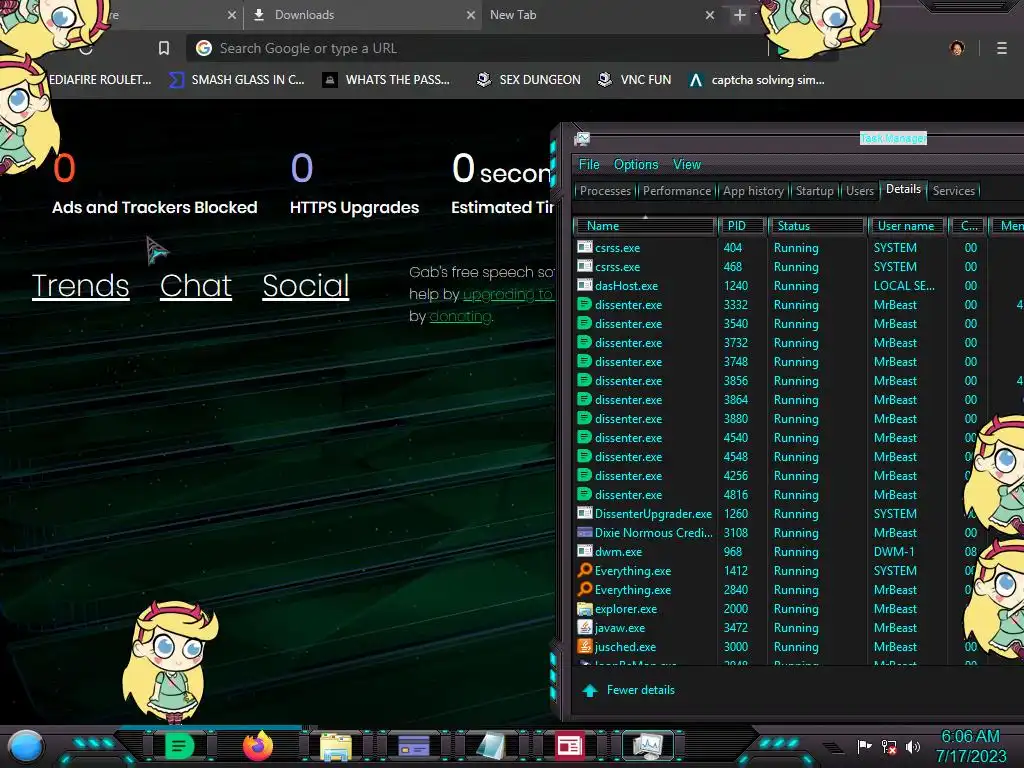Click the Task Manager title bar icon
The height and width of the screenshot is (768, 1024).
(582, 138)
